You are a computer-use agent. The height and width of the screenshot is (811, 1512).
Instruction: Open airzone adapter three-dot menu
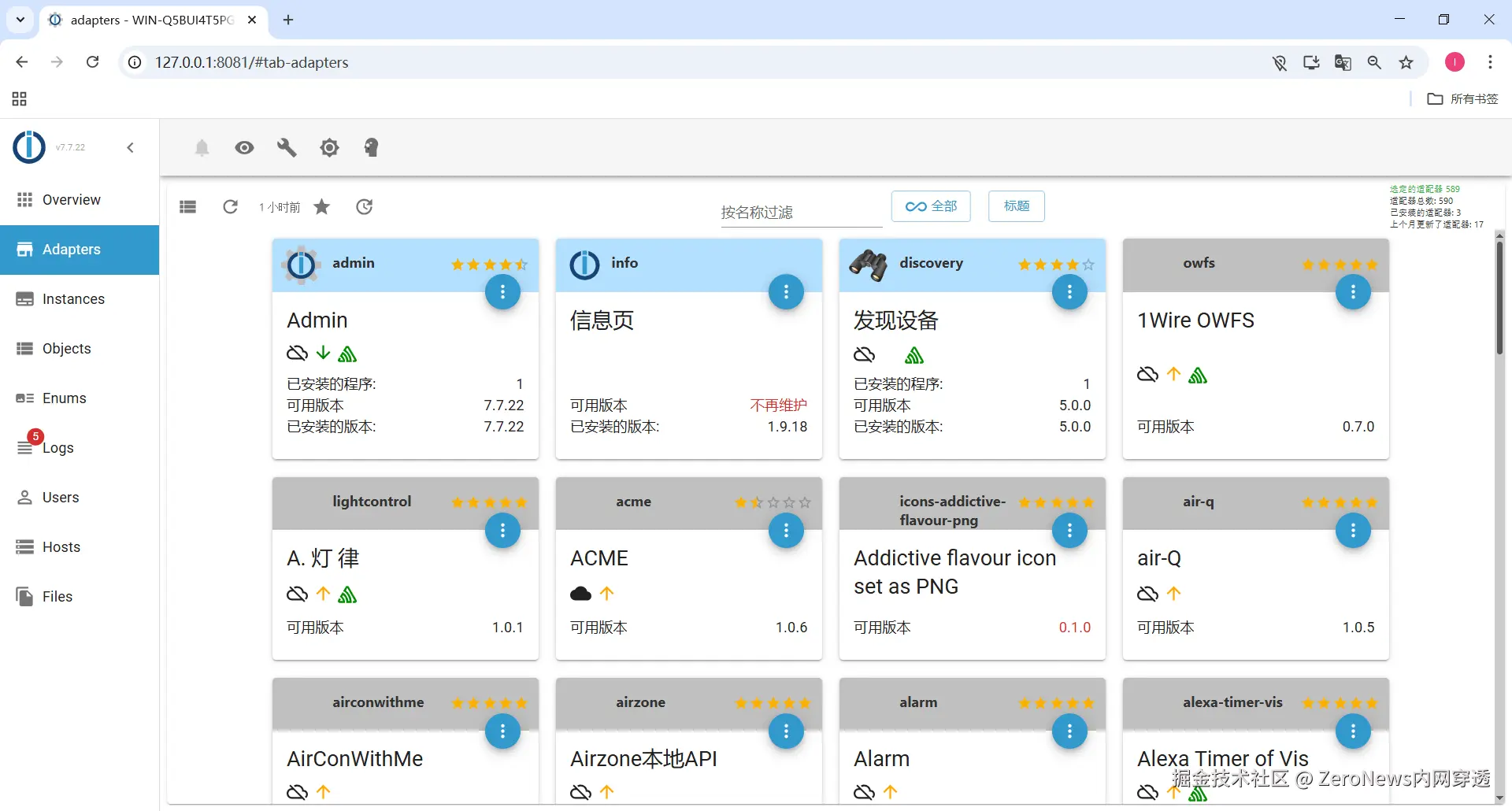(786, 731)
